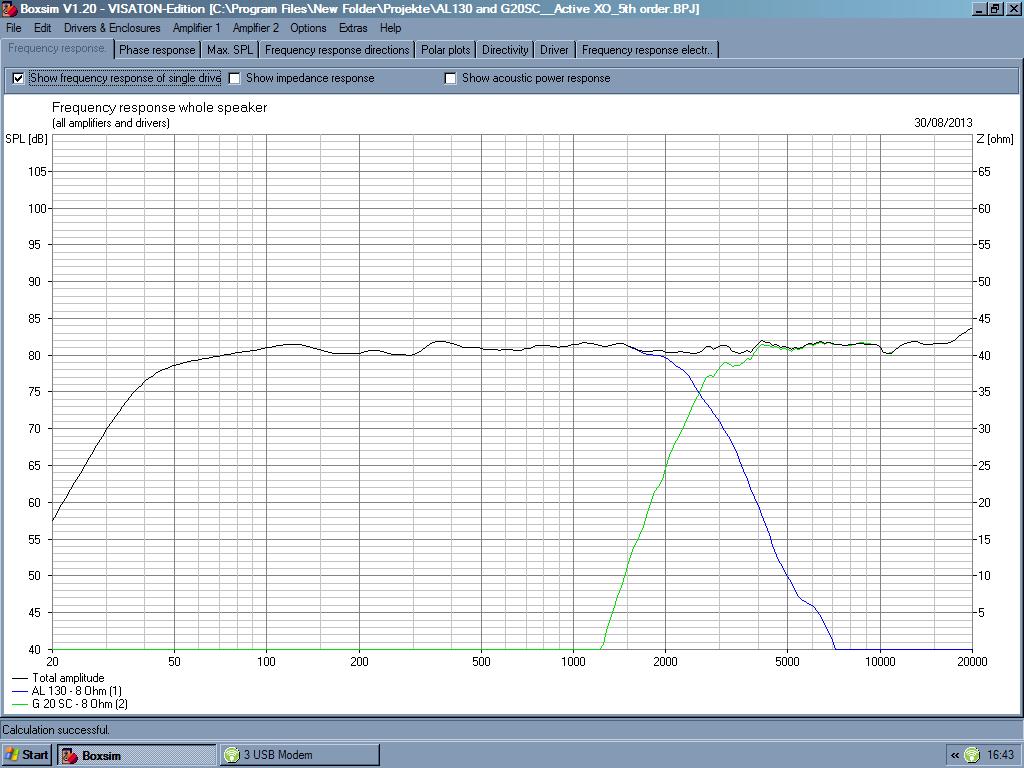Enable Show impedance response checkbox
This screenshot has height=768, width=1024.
234,78
